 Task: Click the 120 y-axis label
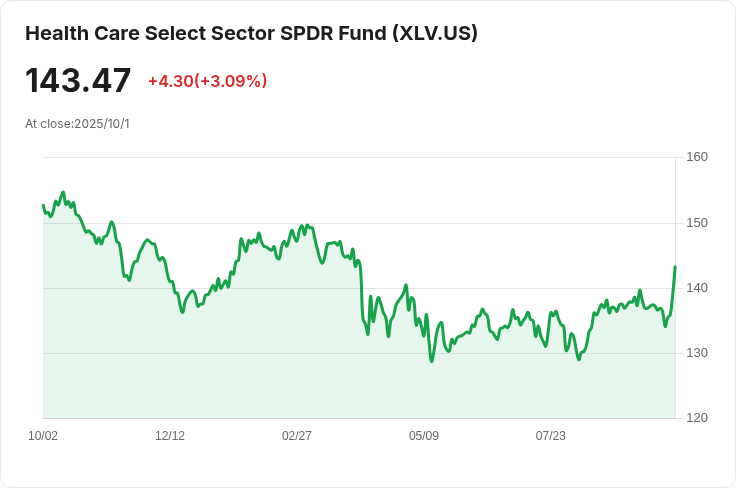[x=697, y=418]
